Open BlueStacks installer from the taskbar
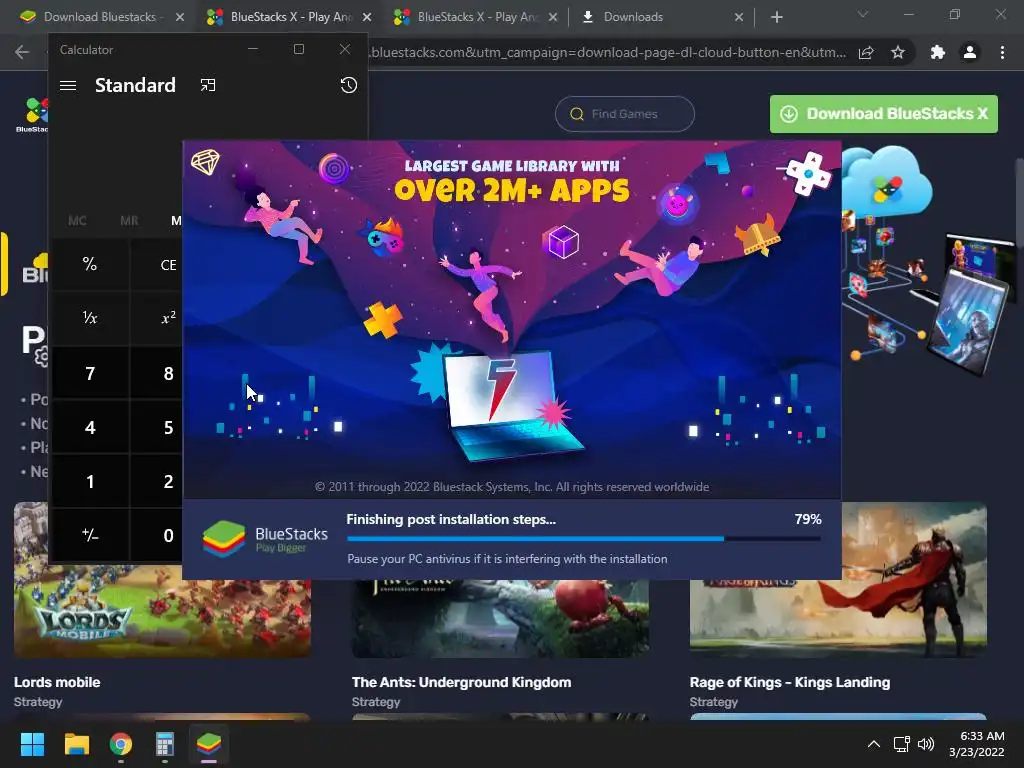 (x=209, y=744)
